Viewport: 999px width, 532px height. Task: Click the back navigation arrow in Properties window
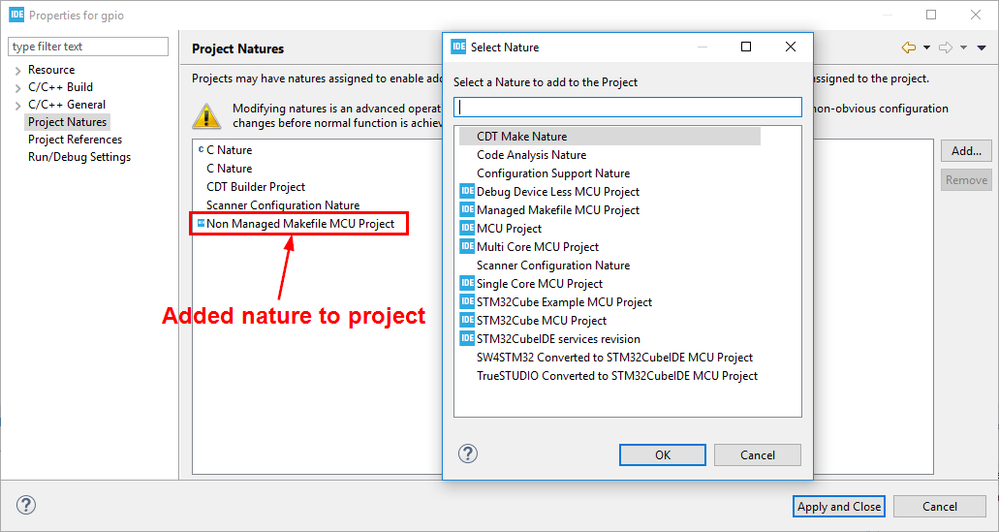point(909,48)
